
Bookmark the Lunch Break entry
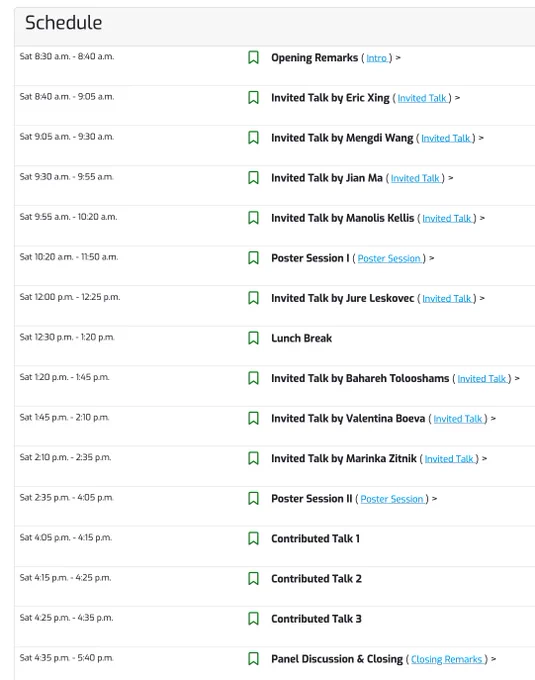253,338
